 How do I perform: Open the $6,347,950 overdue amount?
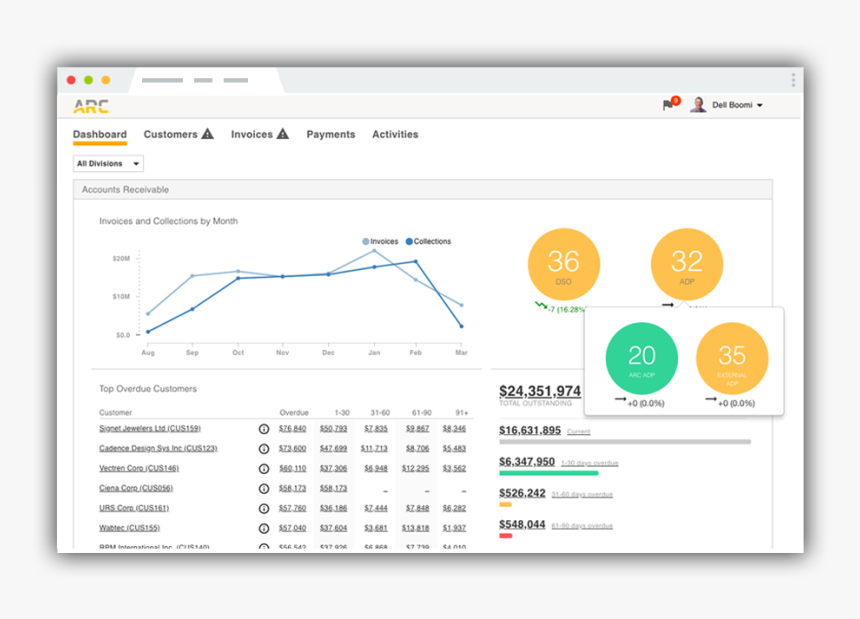pos(527,462)
